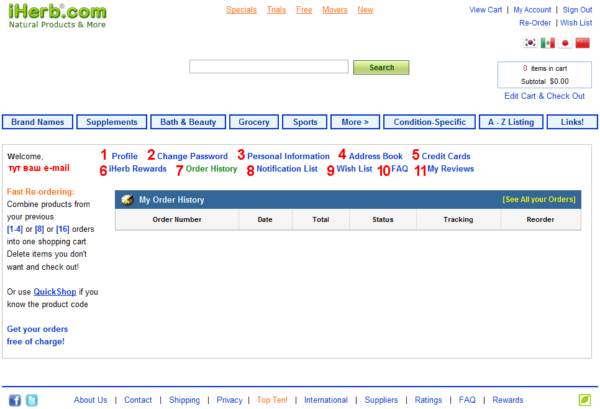Image resolution: width=600 pixels, height=409 pixels.
Task: Go to Address Book tab
Action: coord(375,156)
